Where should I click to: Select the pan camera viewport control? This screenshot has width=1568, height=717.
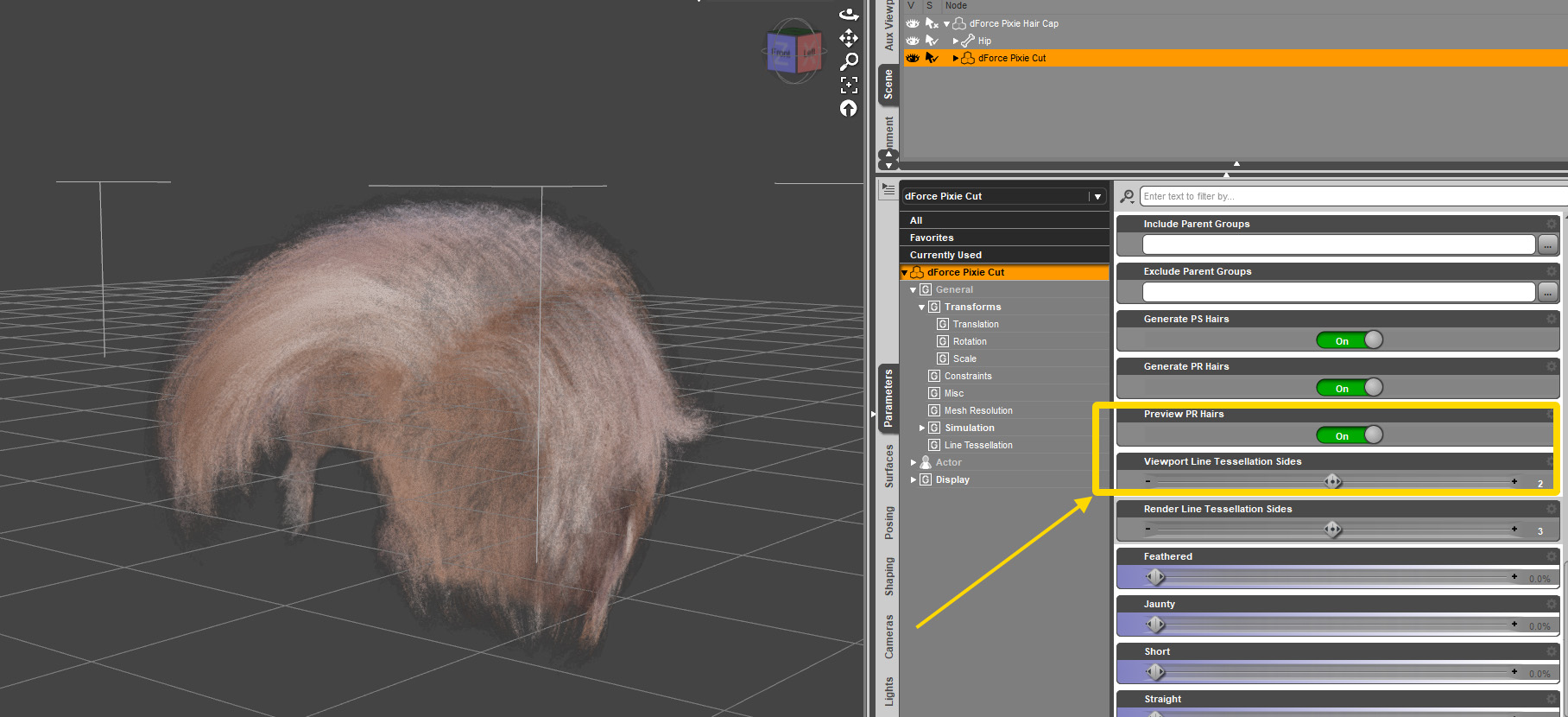849,38
